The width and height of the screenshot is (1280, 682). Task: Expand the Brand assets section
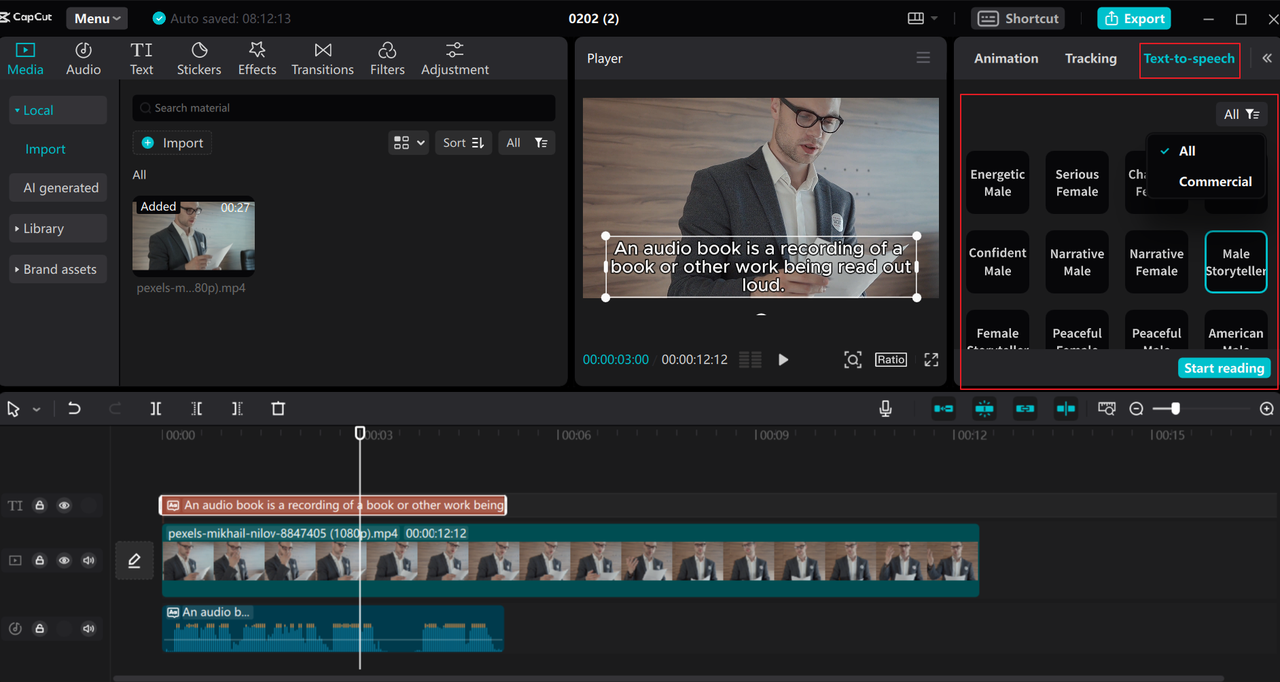[x=58, y=269]
